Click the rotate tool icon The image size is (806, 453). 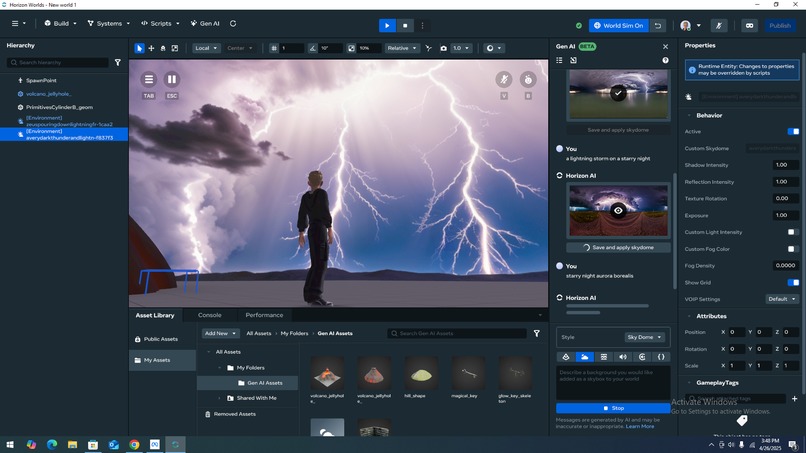tap(163, 48)
